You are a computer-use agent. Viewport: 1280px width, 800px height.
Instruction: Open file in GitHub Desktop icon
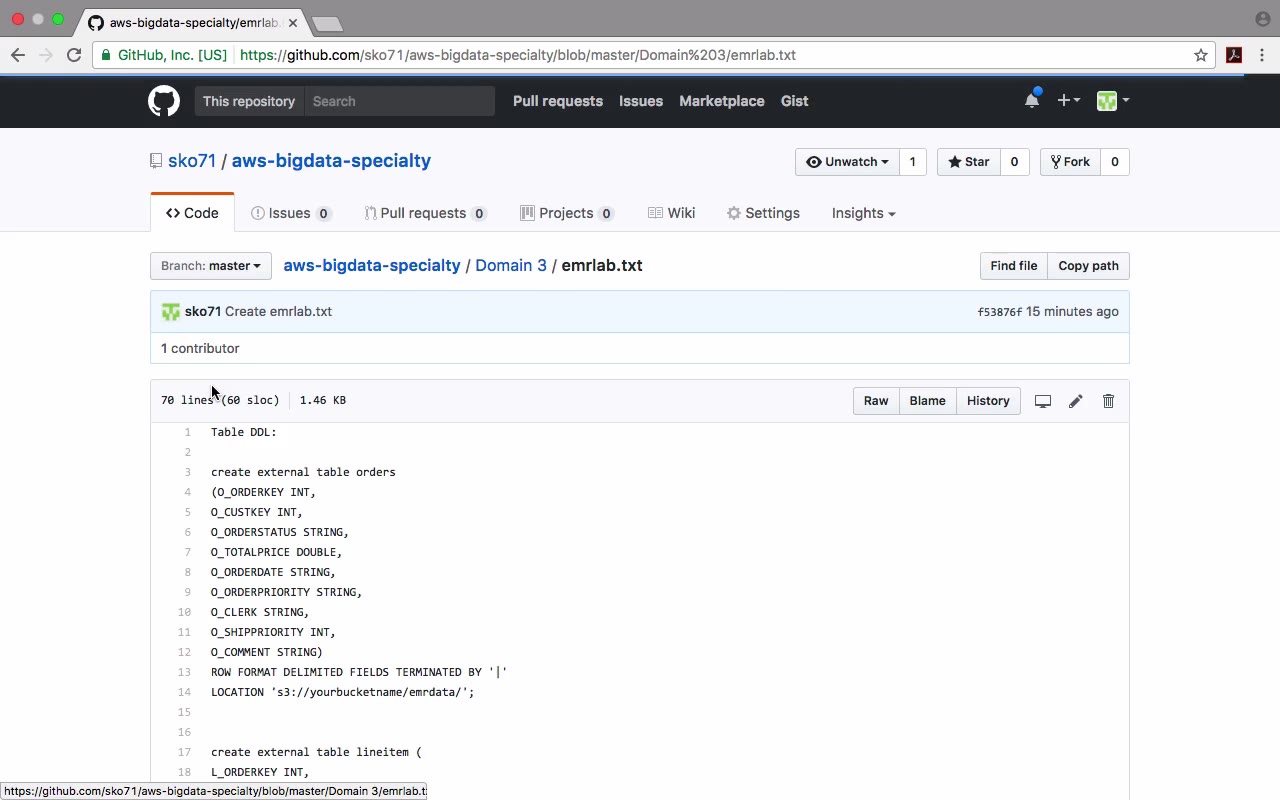[x=1042, y=401]
